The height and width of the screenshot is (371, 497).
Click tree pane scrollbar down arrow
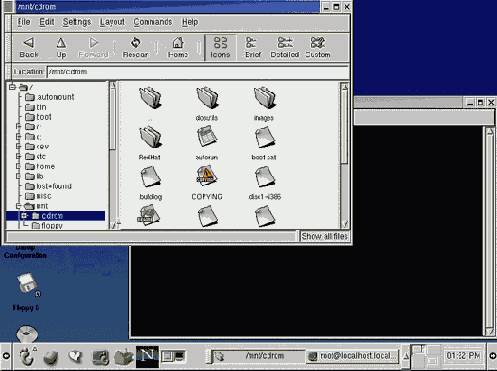[113, 225]
